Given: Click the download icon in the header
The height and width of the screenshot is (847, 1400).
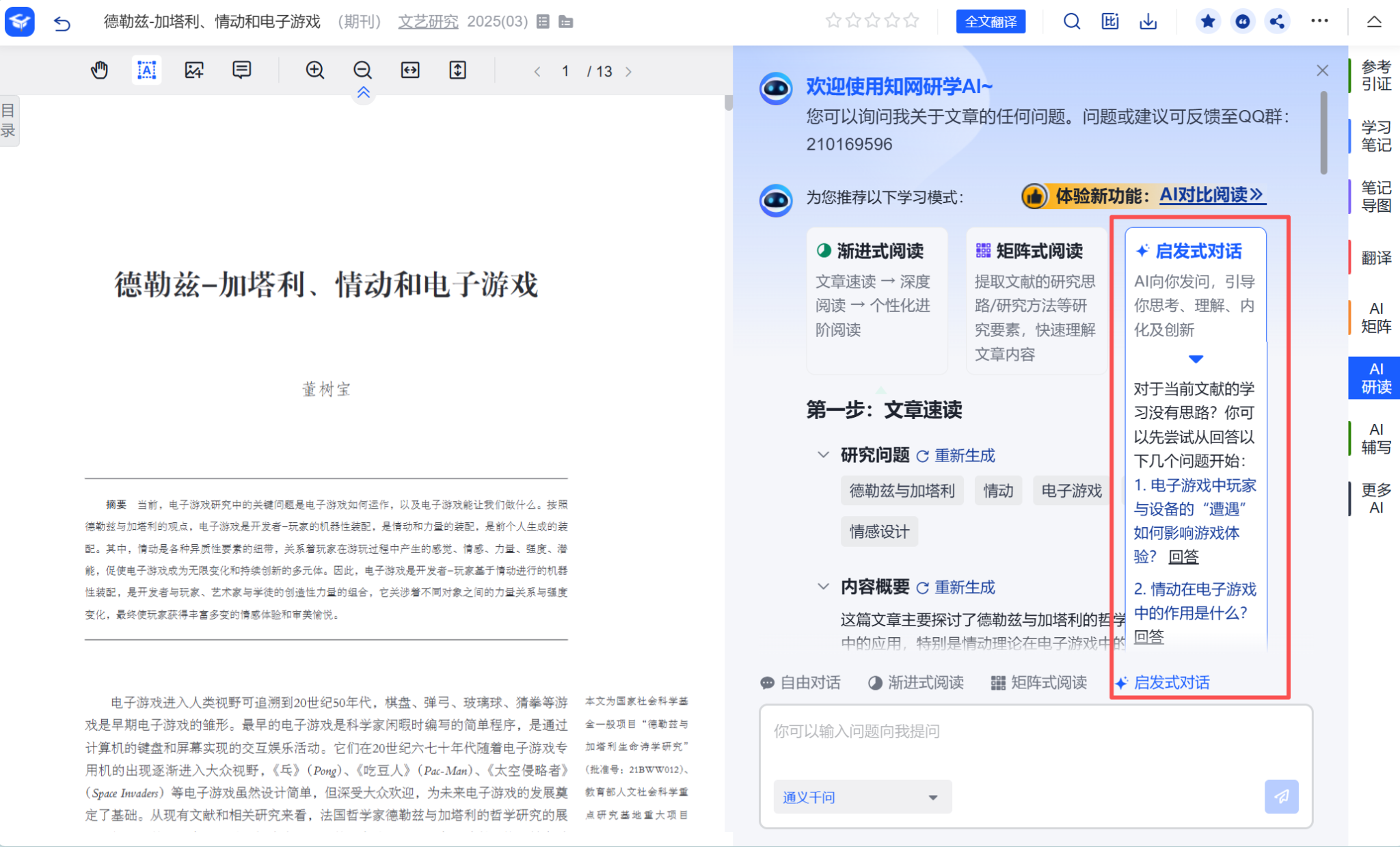Looking at the screenshot, I should click(x=1148, y=22).
